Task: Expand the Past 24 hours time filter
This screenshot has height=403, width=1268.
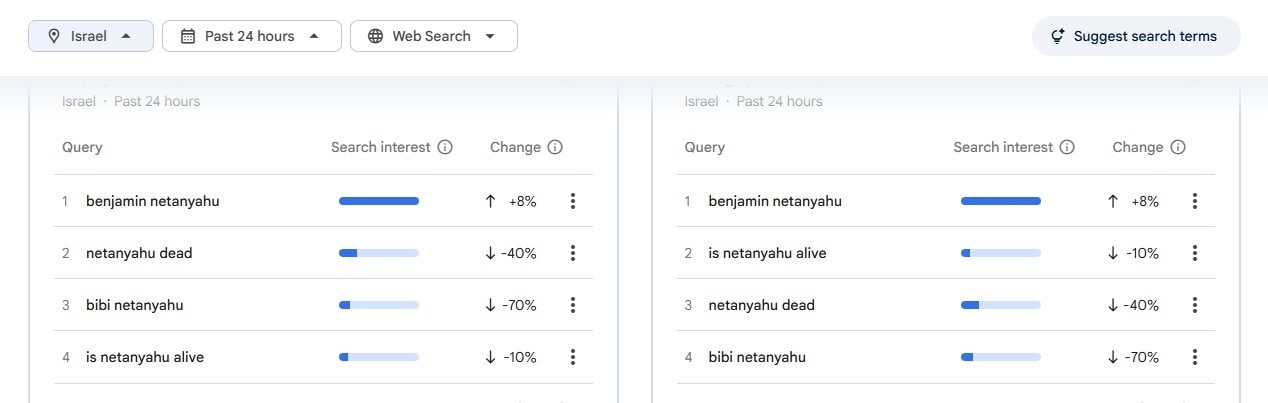Action: point(251,36)
